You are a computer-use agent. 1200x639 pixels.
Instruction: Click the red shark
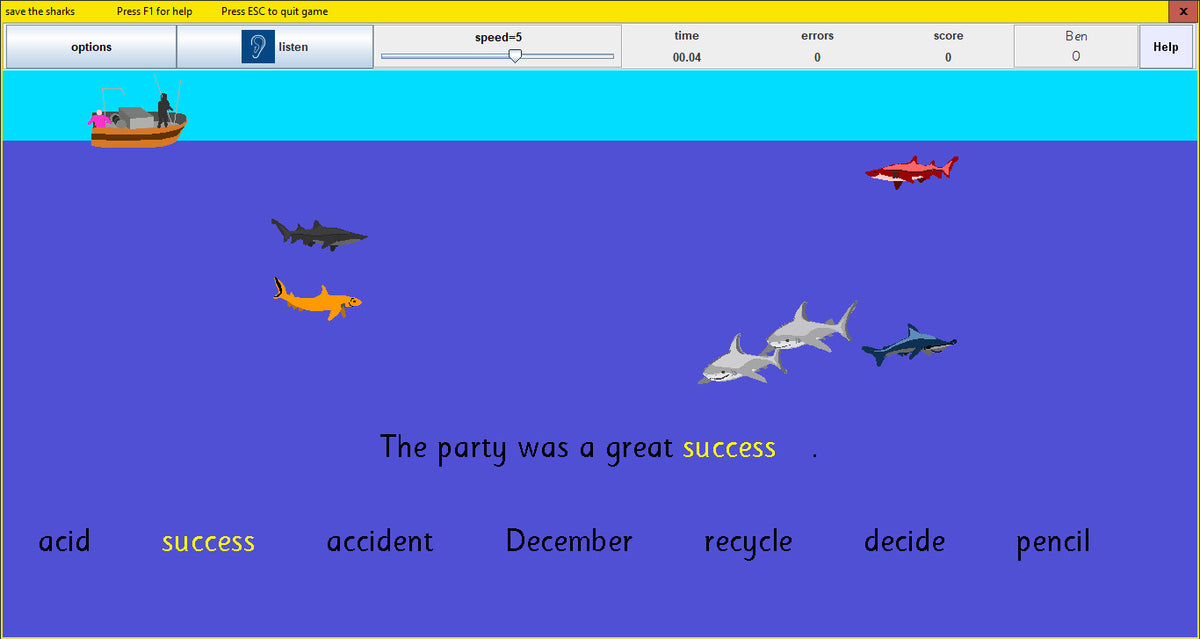911,171
